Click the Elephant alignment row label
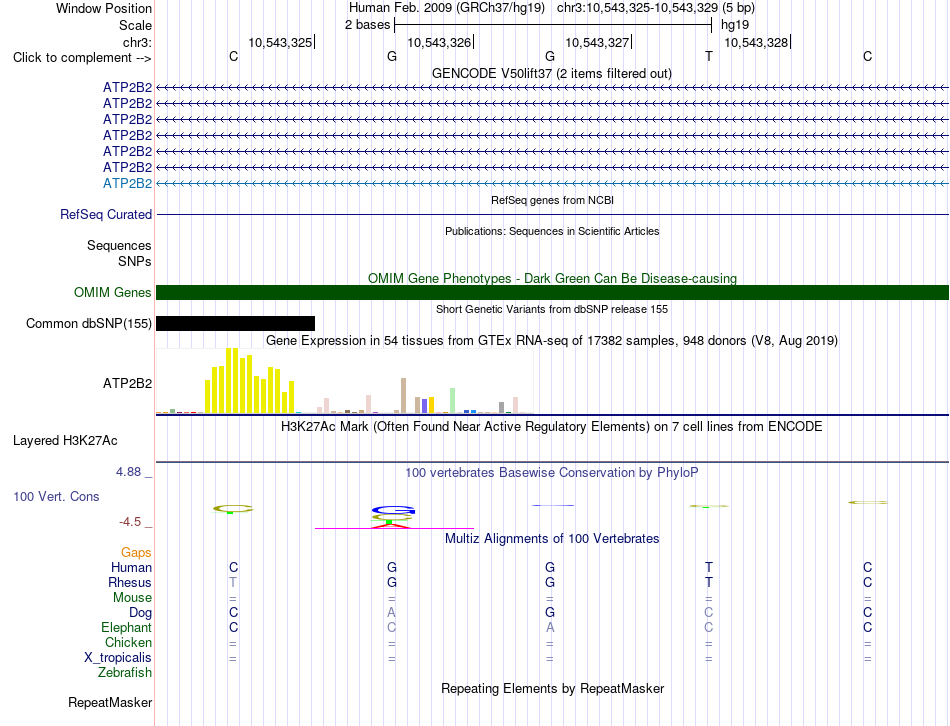The height and width of the screenshot is (726, 950). coord(127,627)
